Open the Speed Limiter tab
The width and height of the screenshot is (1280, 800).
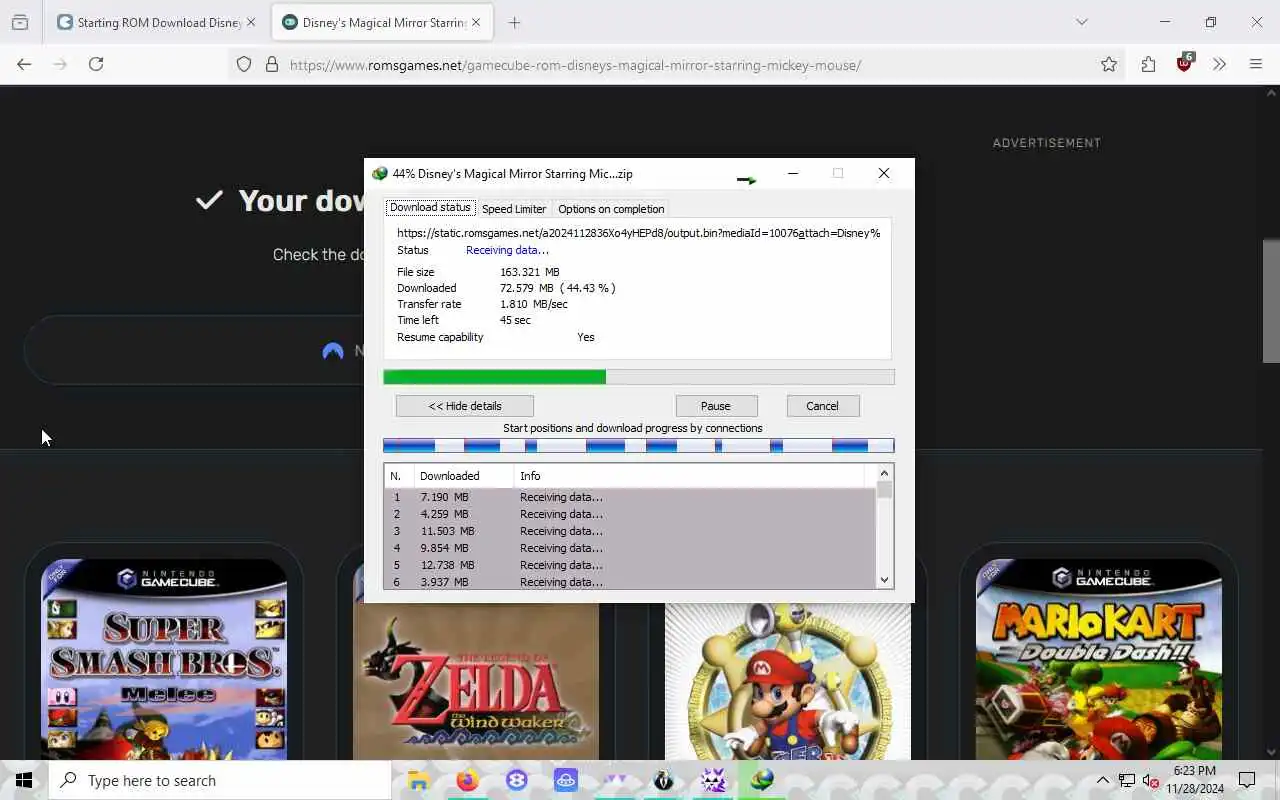[x=514, y=209]
